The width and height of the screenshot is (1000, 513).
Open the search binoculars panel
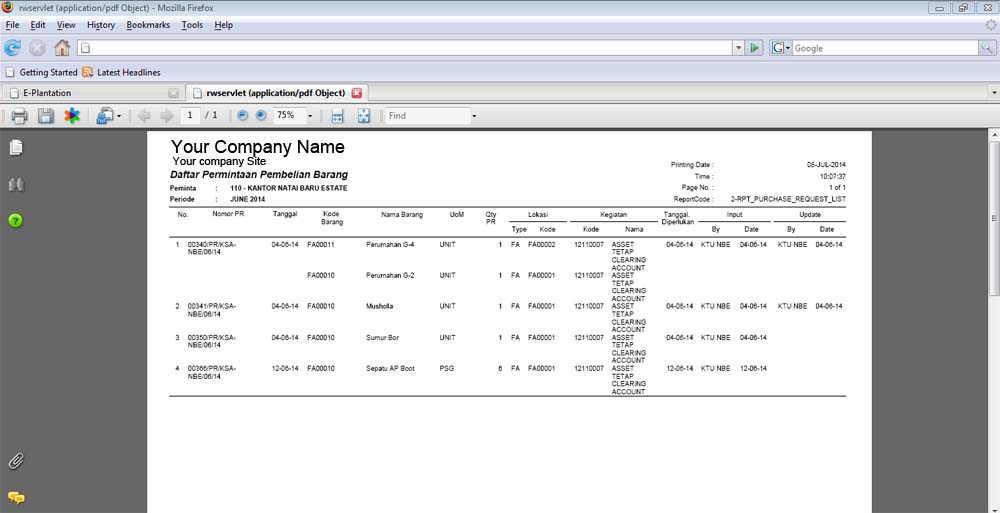[x=16, y=184]
